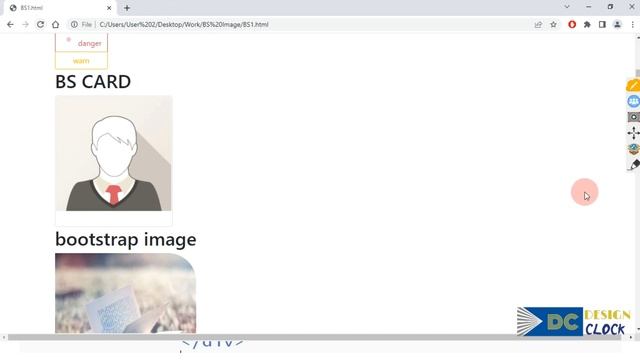
Task: Click the bootstrap image heading
Action: pos(126,240)
